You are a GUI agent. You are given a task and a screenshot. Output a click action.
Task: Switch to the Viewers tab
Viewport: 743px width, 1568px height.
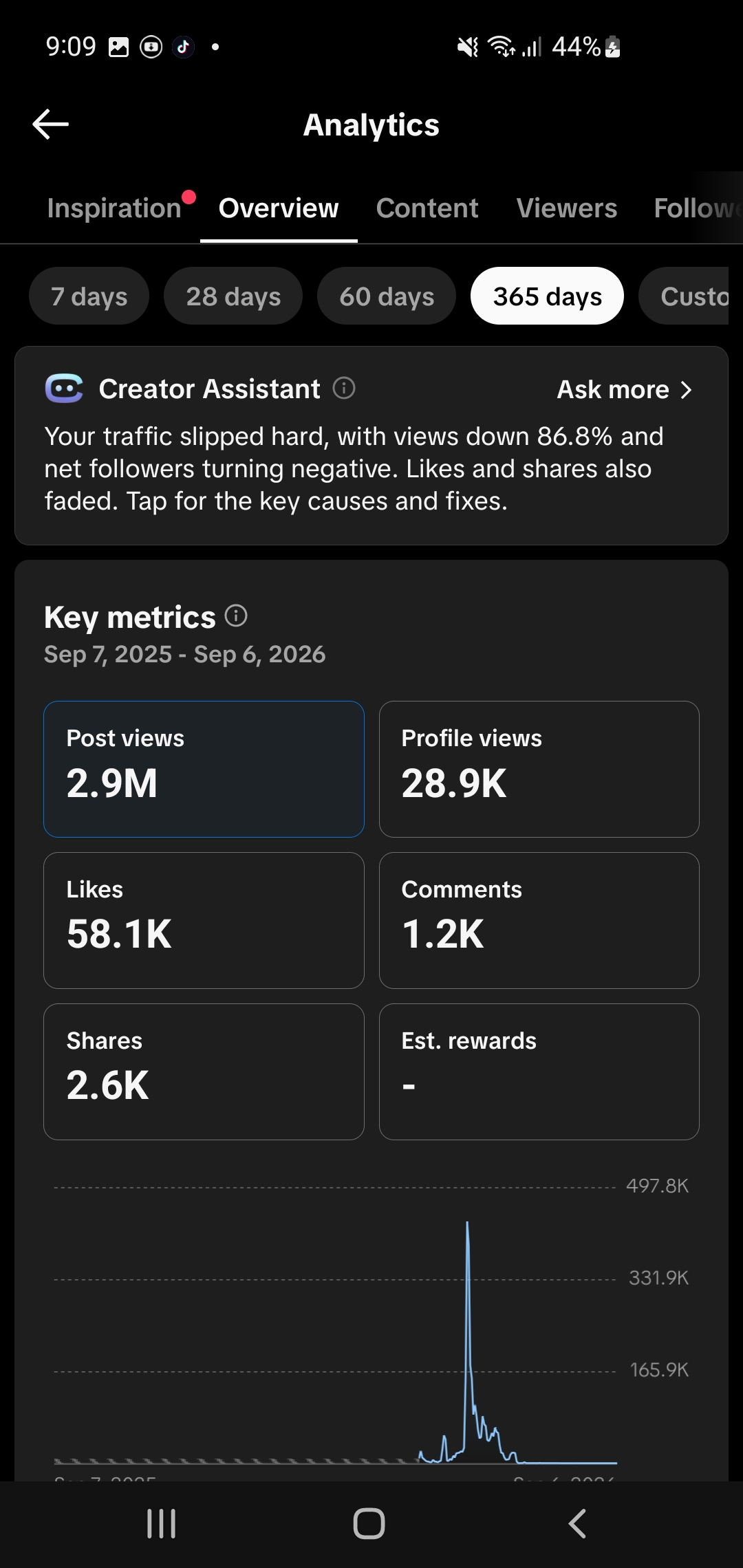(x=567, y=208)
